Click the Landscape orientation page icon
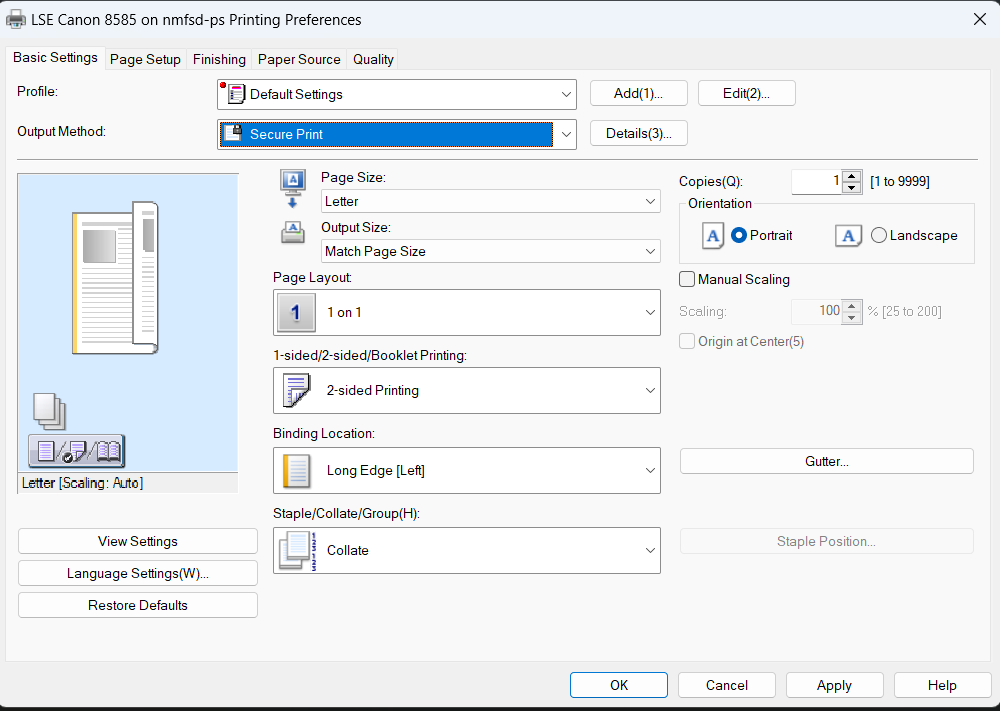The height and width of the screenshot is (711, 1000). [x=848, y=236]
